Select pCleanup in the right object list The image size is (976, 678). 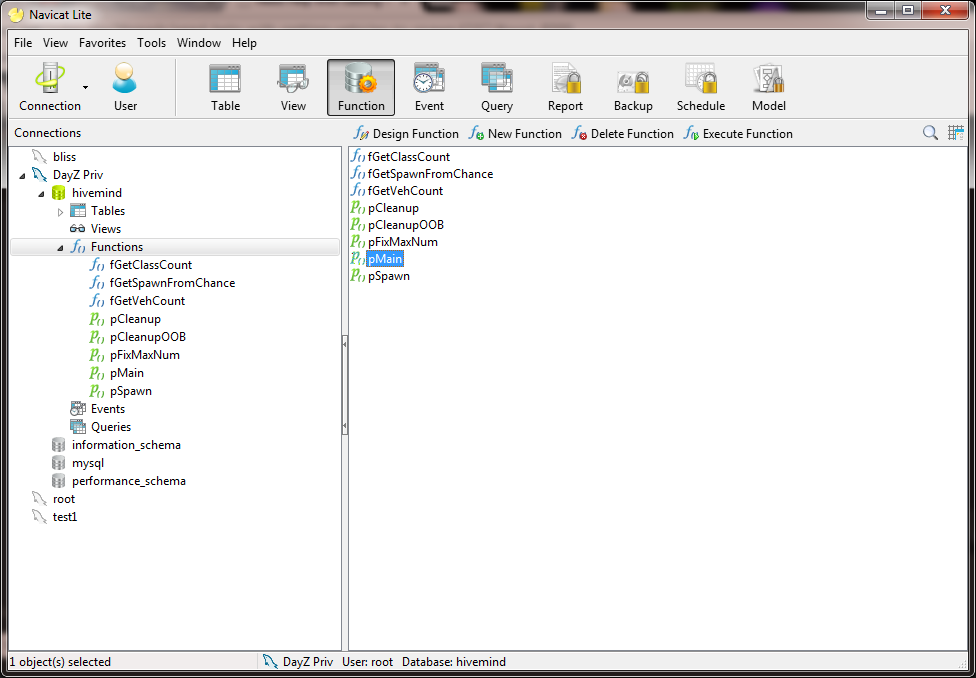[x=393, y=208]
